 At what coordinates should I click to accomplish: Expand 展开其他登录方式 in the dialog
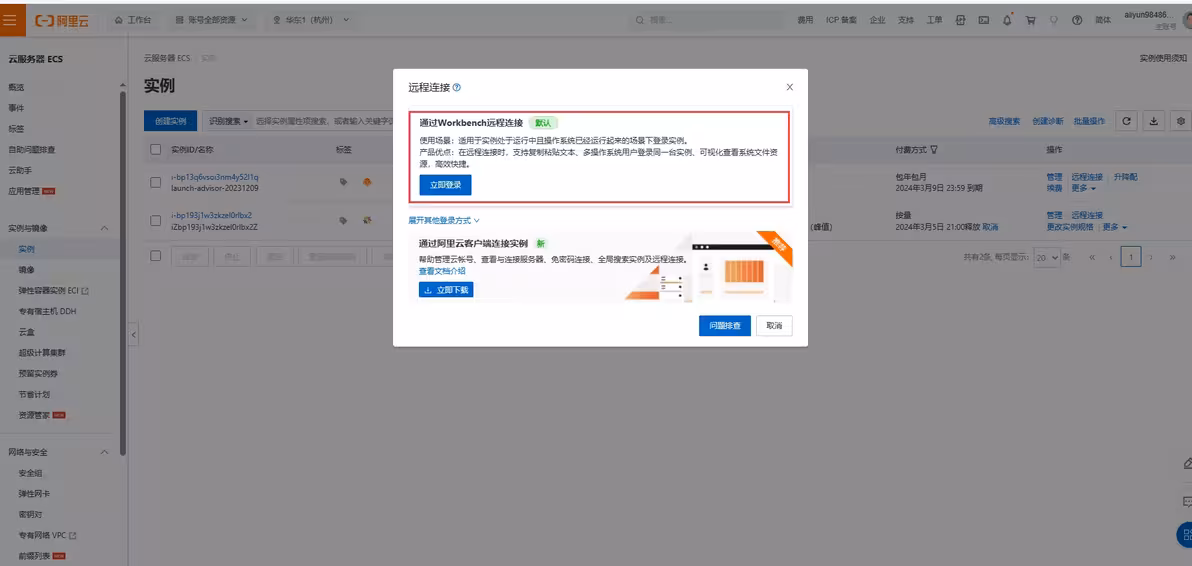click(444, 220)
